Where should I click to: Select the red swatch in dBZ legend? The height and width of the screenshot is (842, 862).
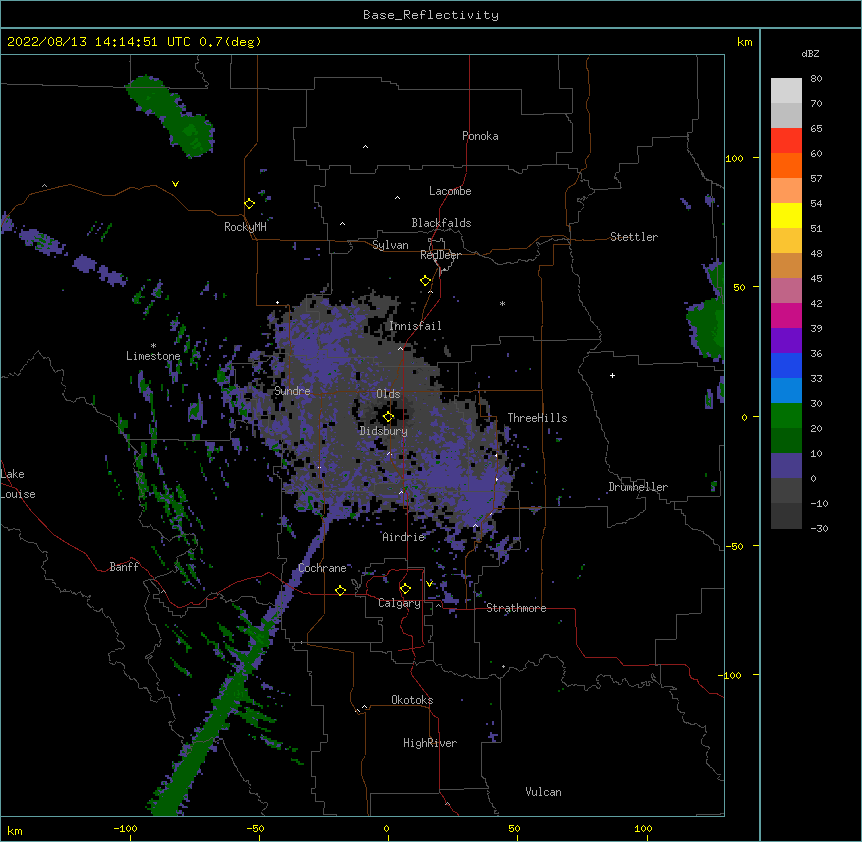pos(786,140)
